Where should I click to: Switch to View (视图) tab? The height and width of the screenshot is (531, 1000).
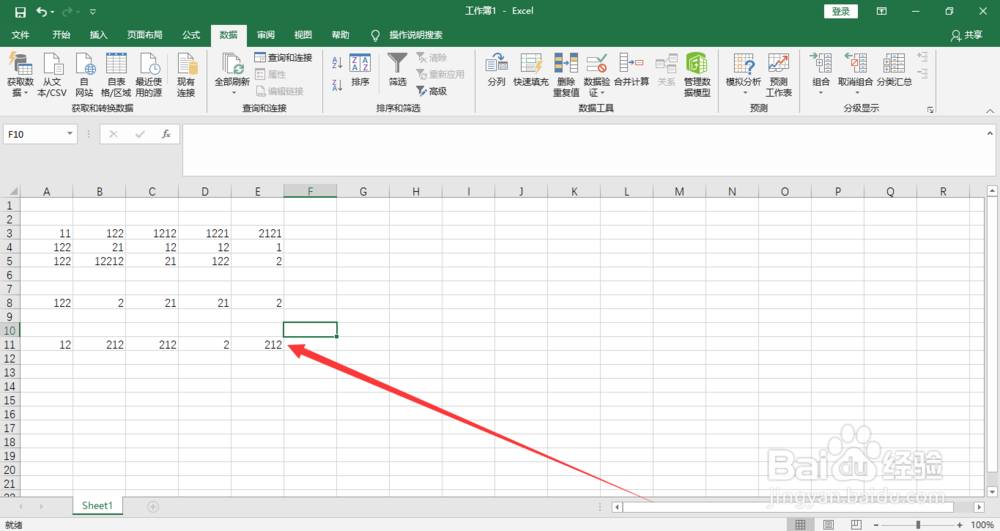[x=303, y=35]
